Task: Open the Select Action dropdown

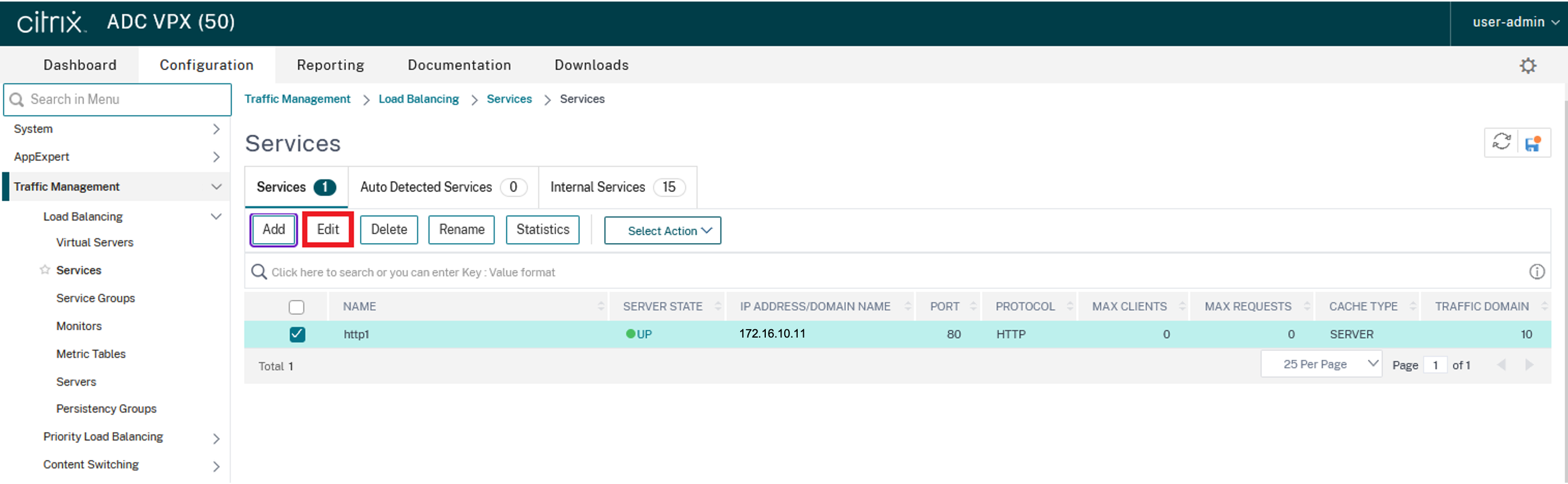Action: [x=662, y=231]
